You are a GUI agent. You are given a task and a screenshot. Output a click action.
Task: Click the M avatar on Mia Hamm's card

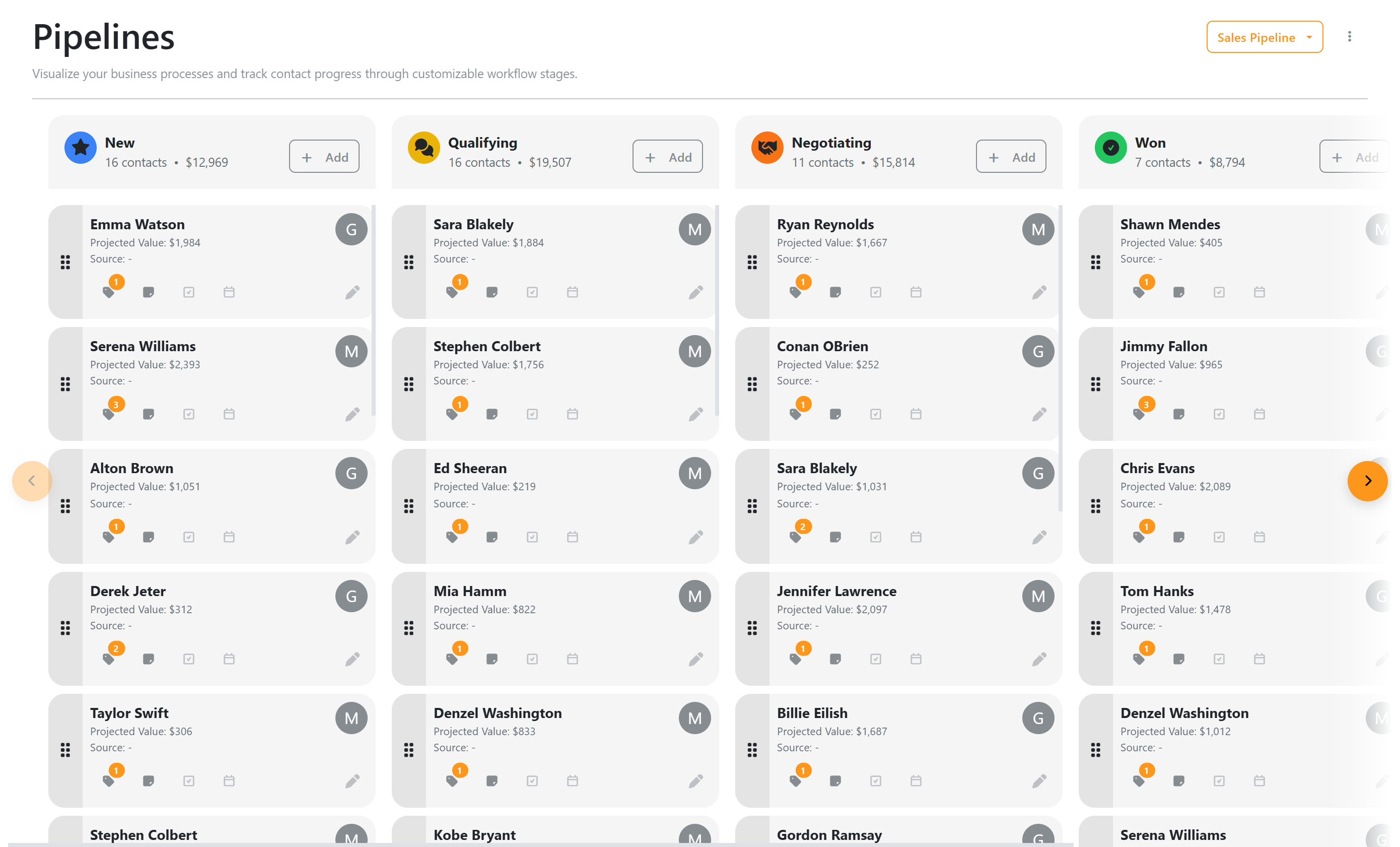[695, 596]
